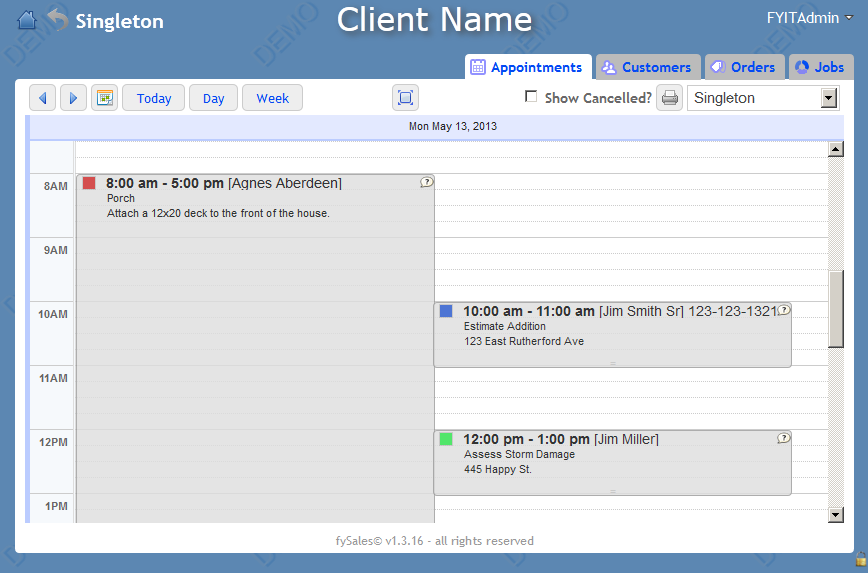868x573 pixels.
Task: Click resize handle of Jim Smith appointment
Action: [613, 364]
